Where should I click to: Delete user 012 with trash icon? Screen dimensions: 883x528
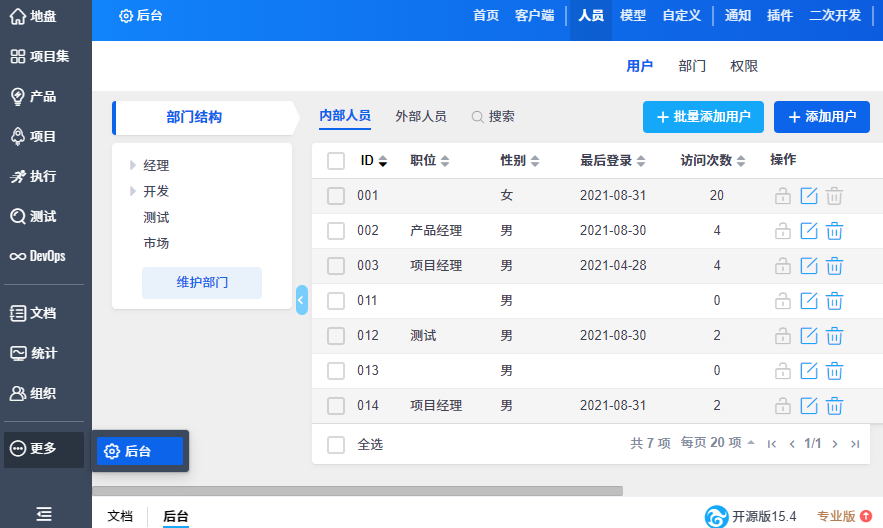pyautogui.click(x=835, y=336)
